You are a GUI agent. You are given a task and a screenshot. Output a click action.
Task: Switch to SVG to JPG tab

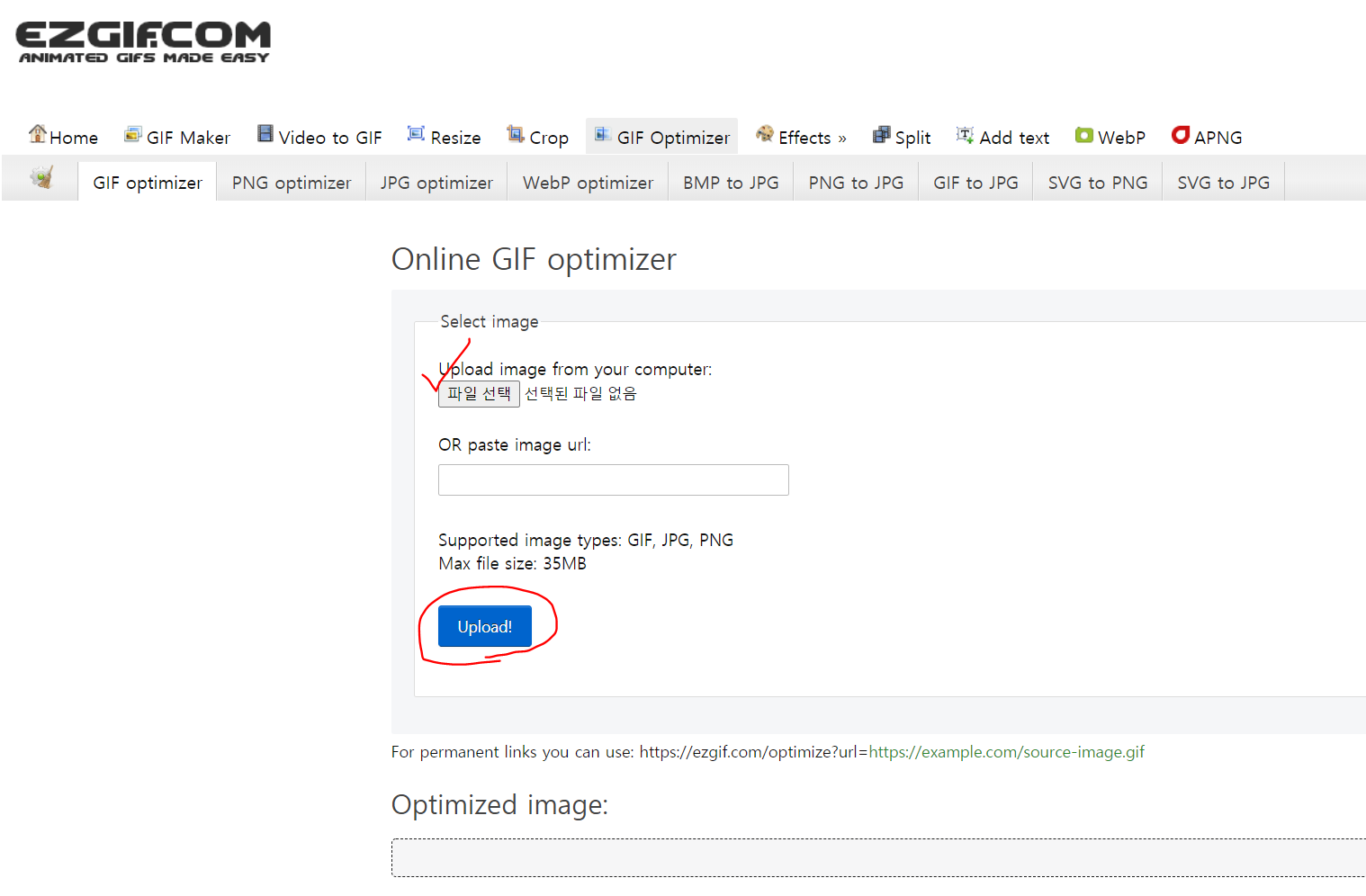1224,182
